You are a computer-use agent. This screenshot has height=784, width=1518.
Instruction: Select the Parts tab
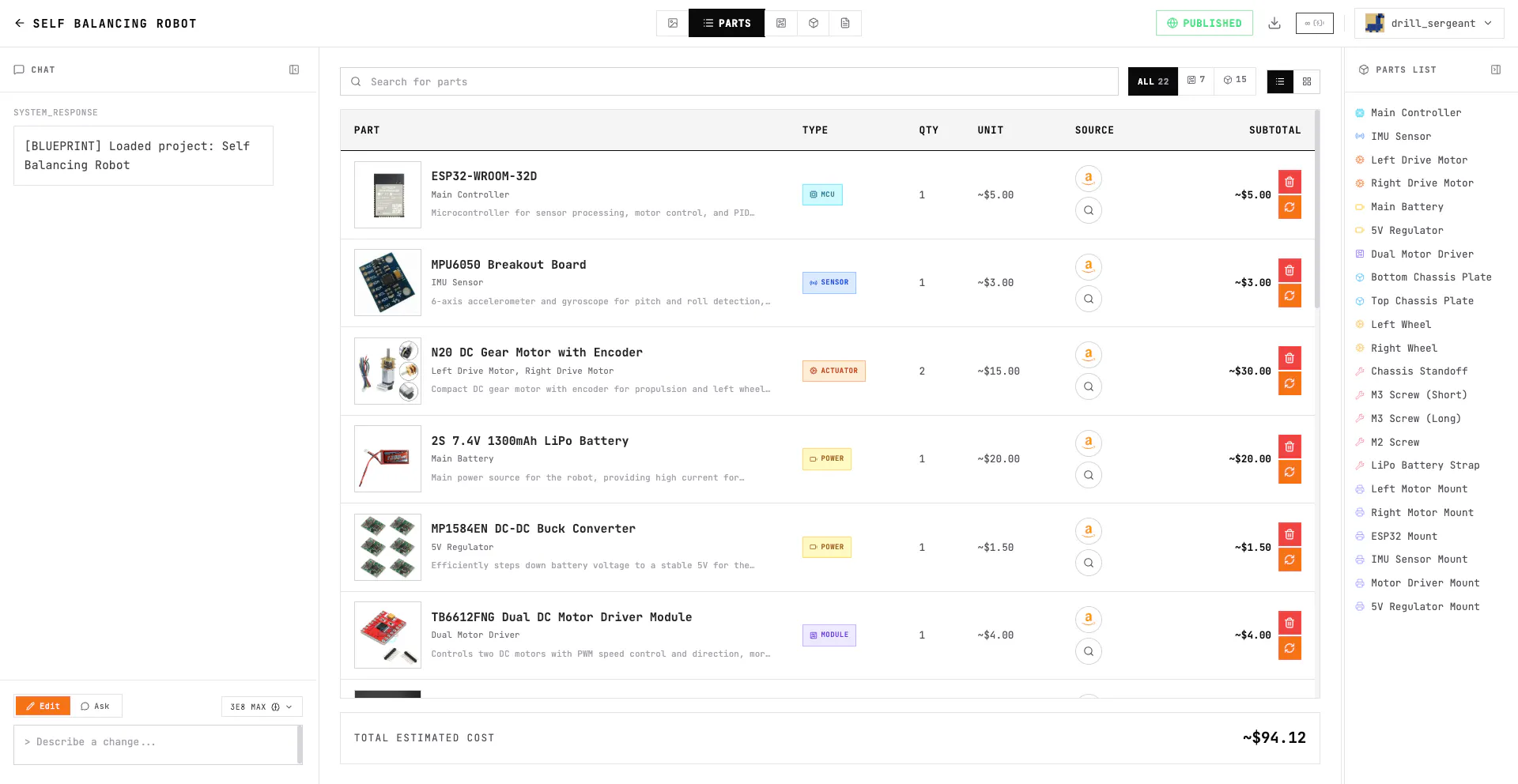tap(727, 23)
